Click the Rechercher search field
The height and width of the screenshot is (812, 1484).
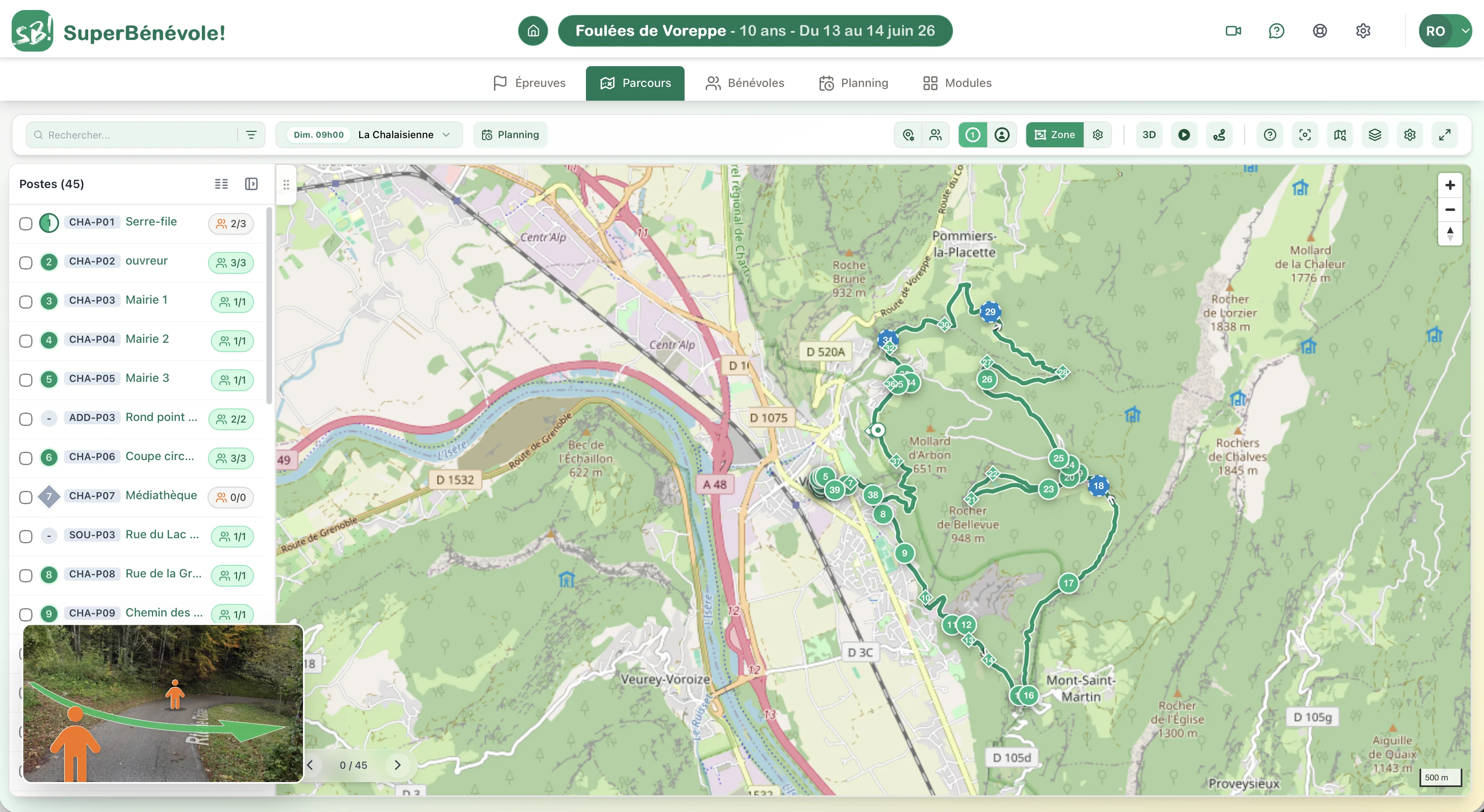pos(135,135)
